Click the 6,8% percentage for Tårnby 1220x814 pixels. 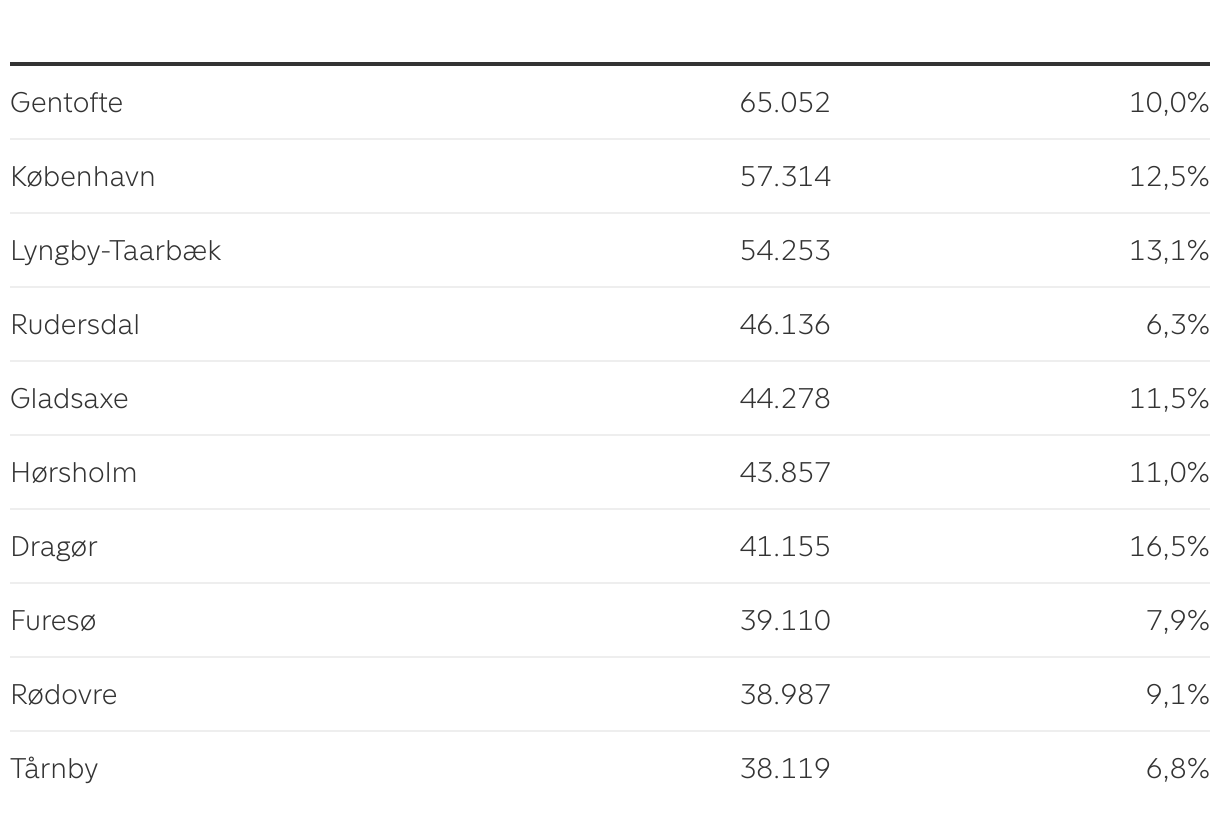(1177, 769)
